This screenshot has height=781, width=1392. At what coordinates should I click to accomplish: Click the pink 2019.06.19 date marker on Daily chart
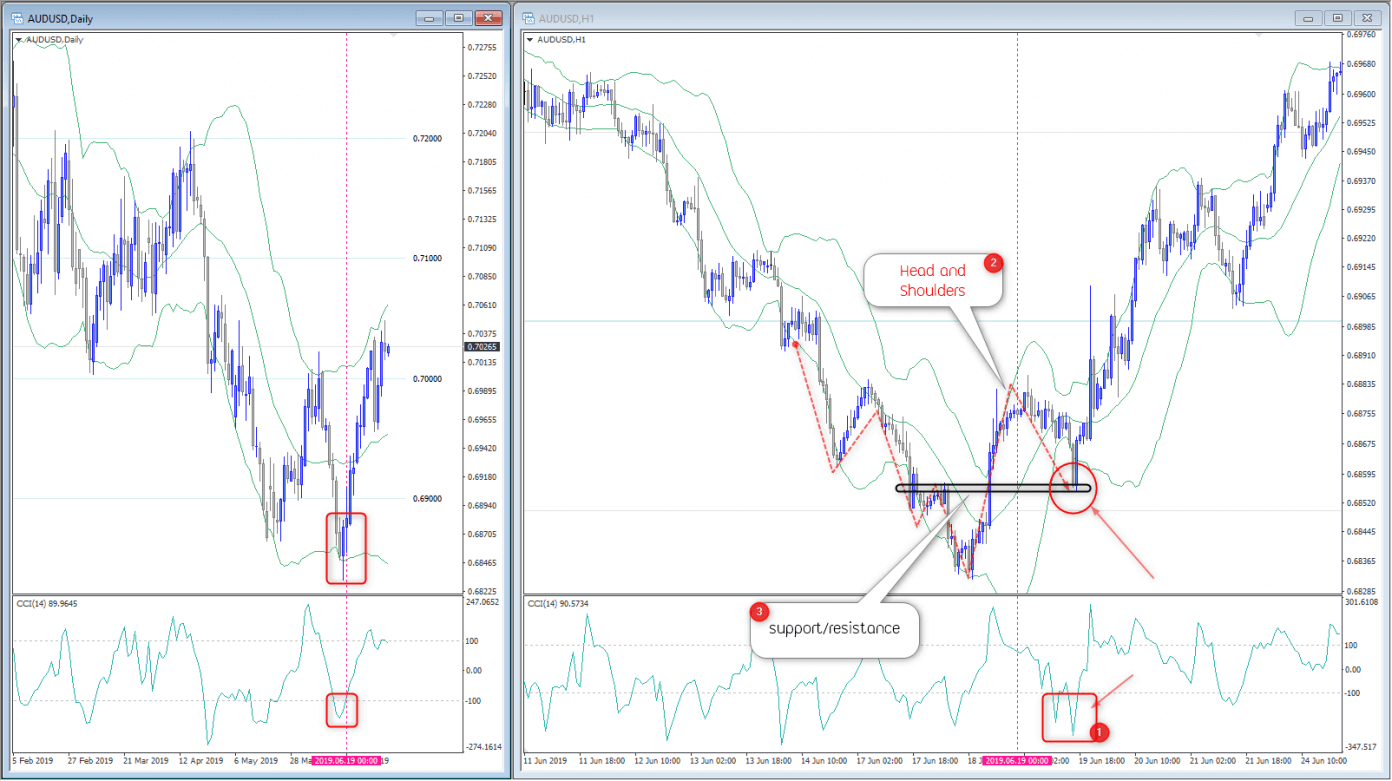[346, 761]
